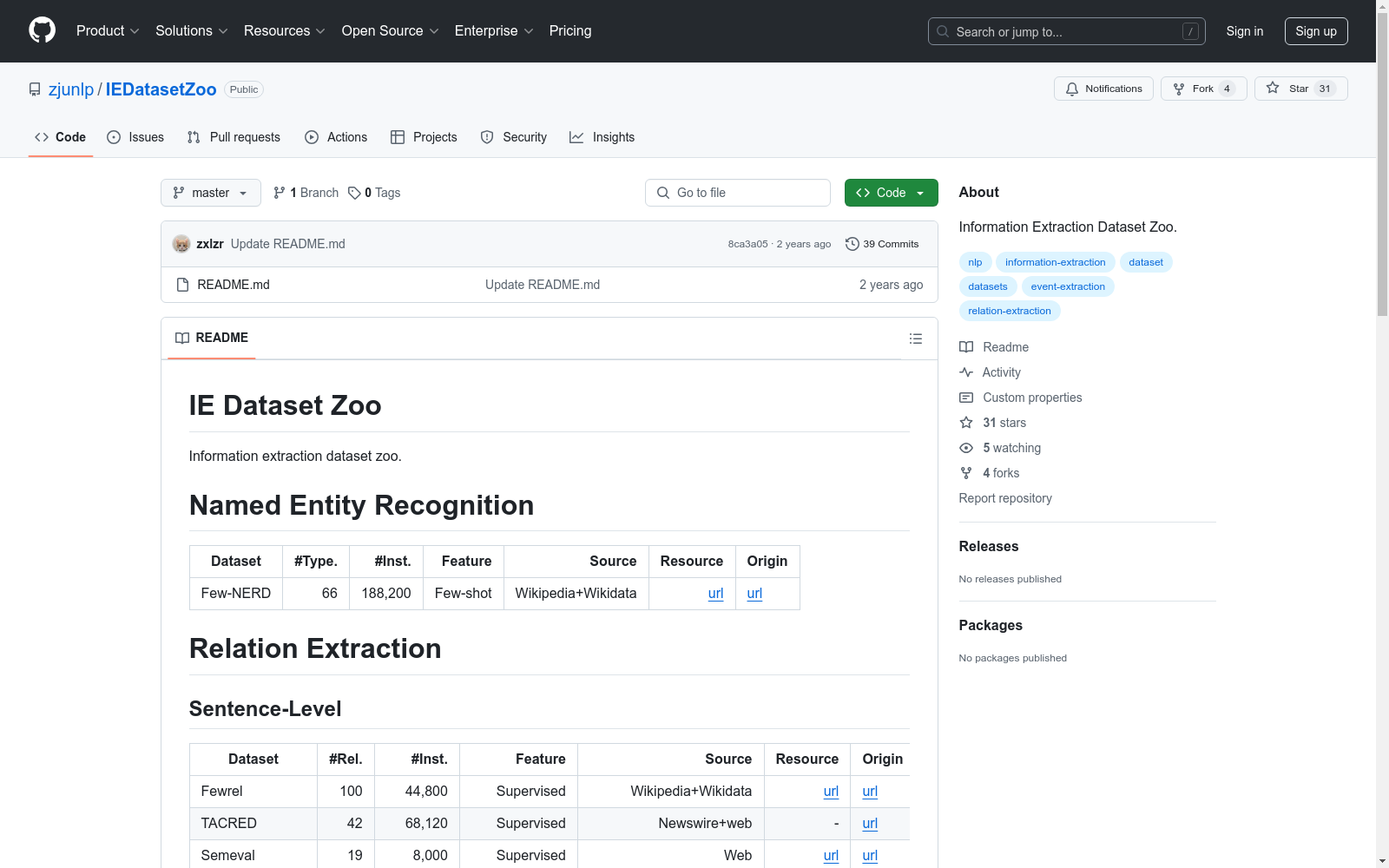This screenshot has width=1389, height=868.
Task: Select the information-extraction topic tag
Action: 1055,262
